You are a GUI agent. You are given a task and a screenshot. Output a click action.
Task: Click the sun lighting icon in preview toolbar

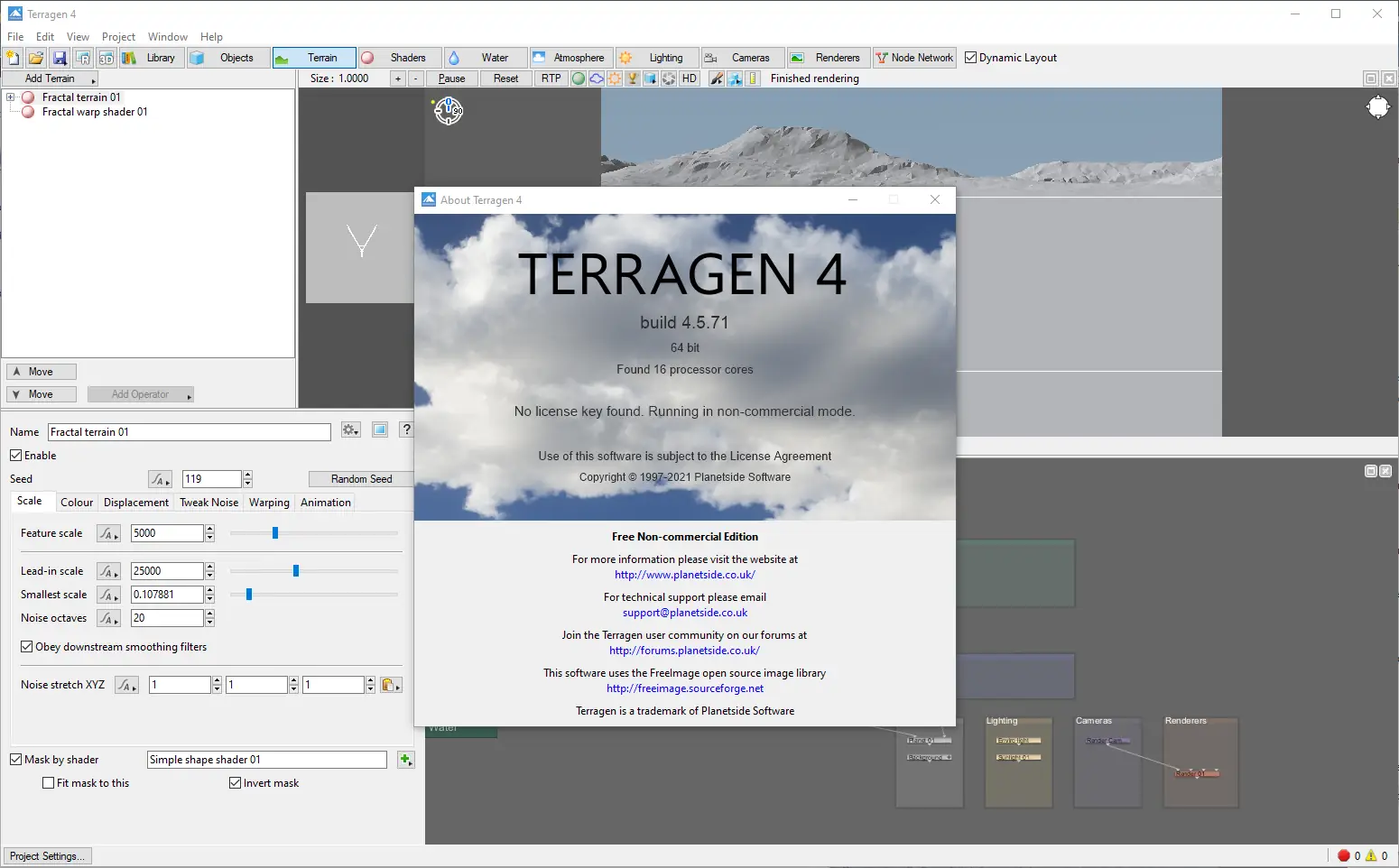click(615, 78)
